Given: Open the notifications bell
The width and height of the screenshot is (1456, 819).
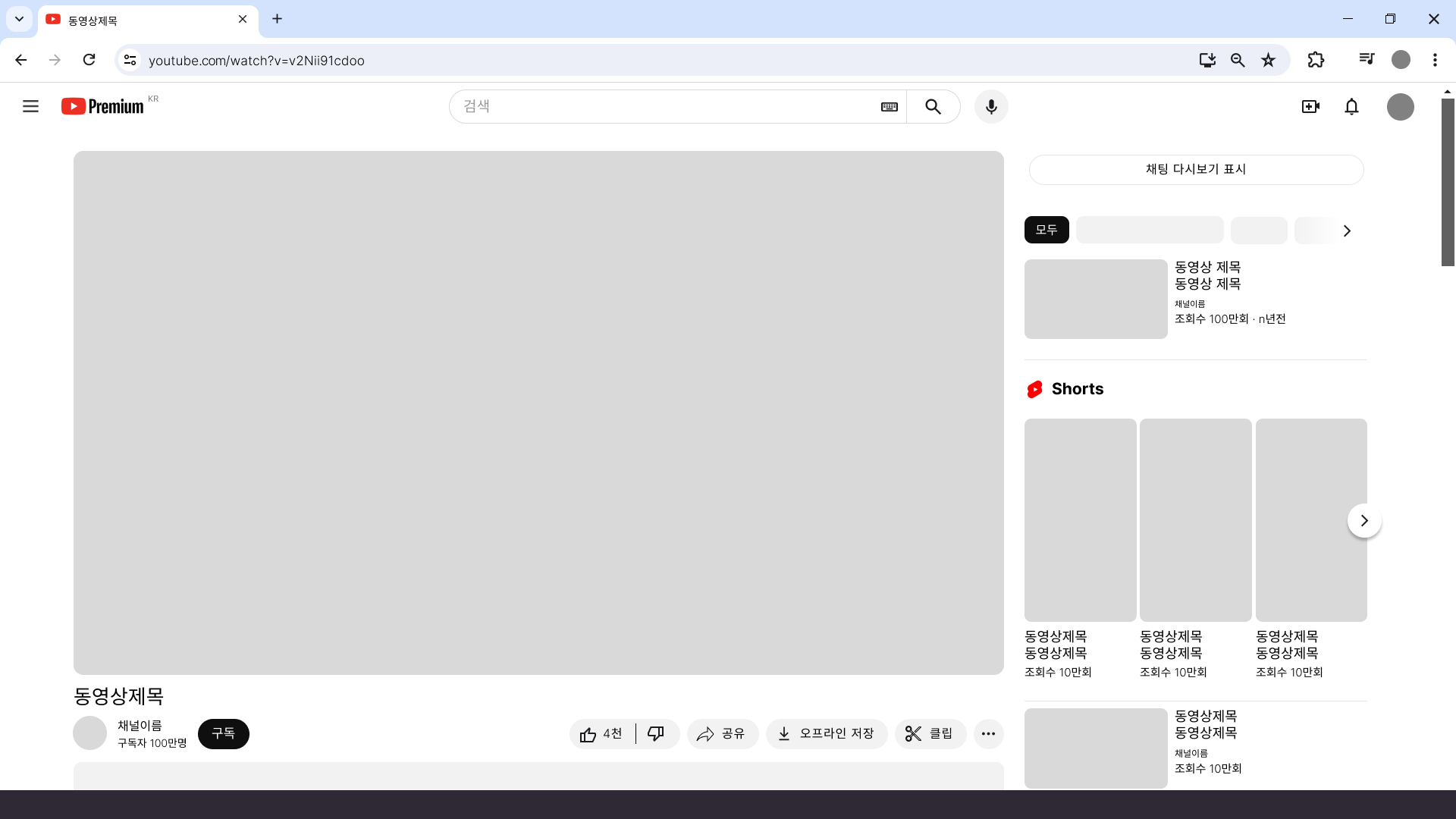Looking at the screenshot, I should (1351, 107).
